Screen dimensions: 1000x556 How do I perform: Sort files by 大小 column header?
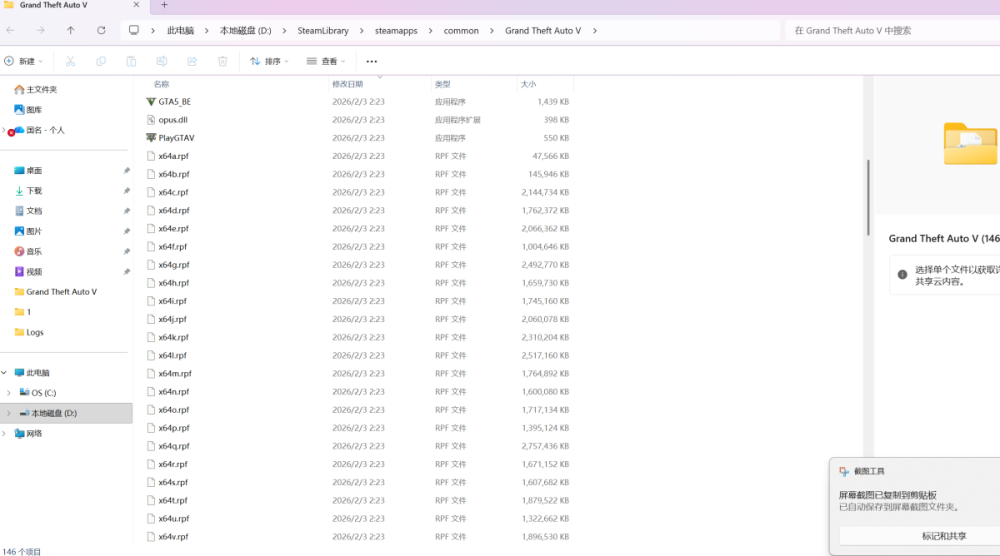(528, 84)
